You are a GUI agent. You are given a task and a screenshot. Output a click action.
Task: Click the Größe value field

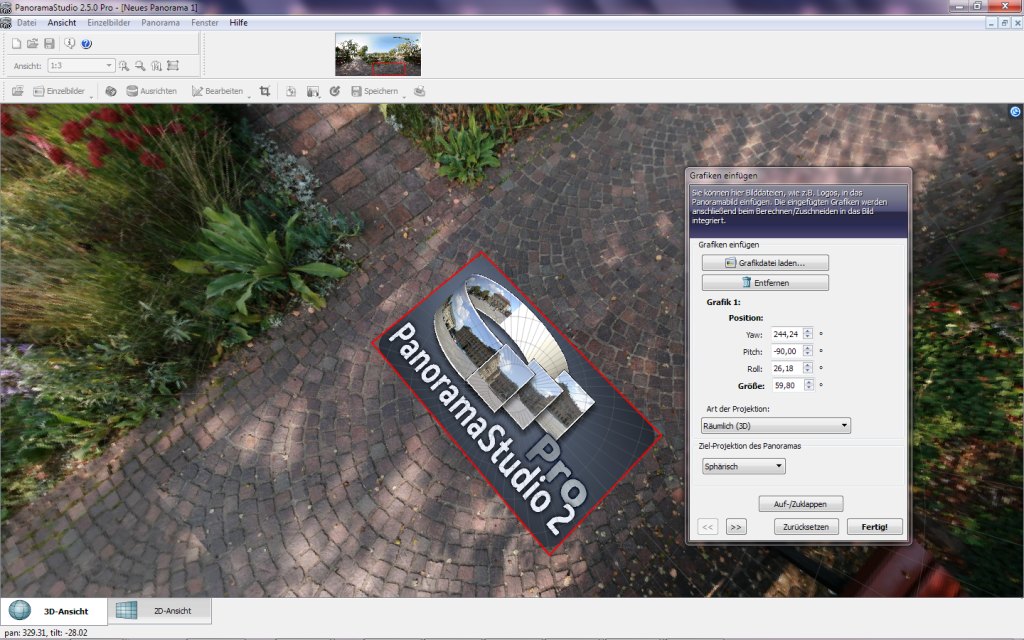[786, 385]
